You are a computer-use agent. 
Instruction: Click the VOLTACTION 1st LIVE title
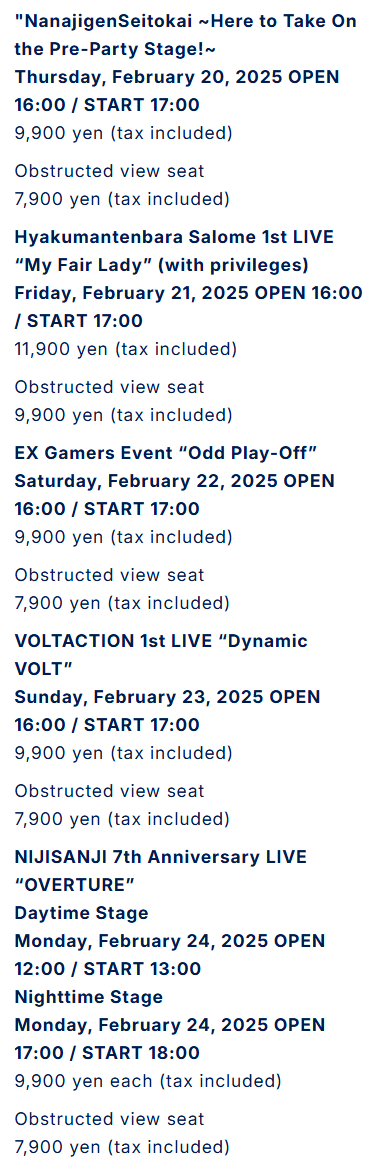coord(161,655)
